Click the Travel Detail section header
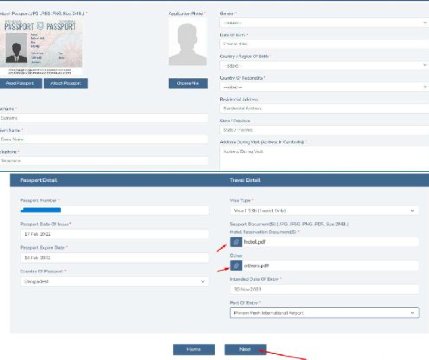Viewport: 429px width, 360px height. point(245,180)
